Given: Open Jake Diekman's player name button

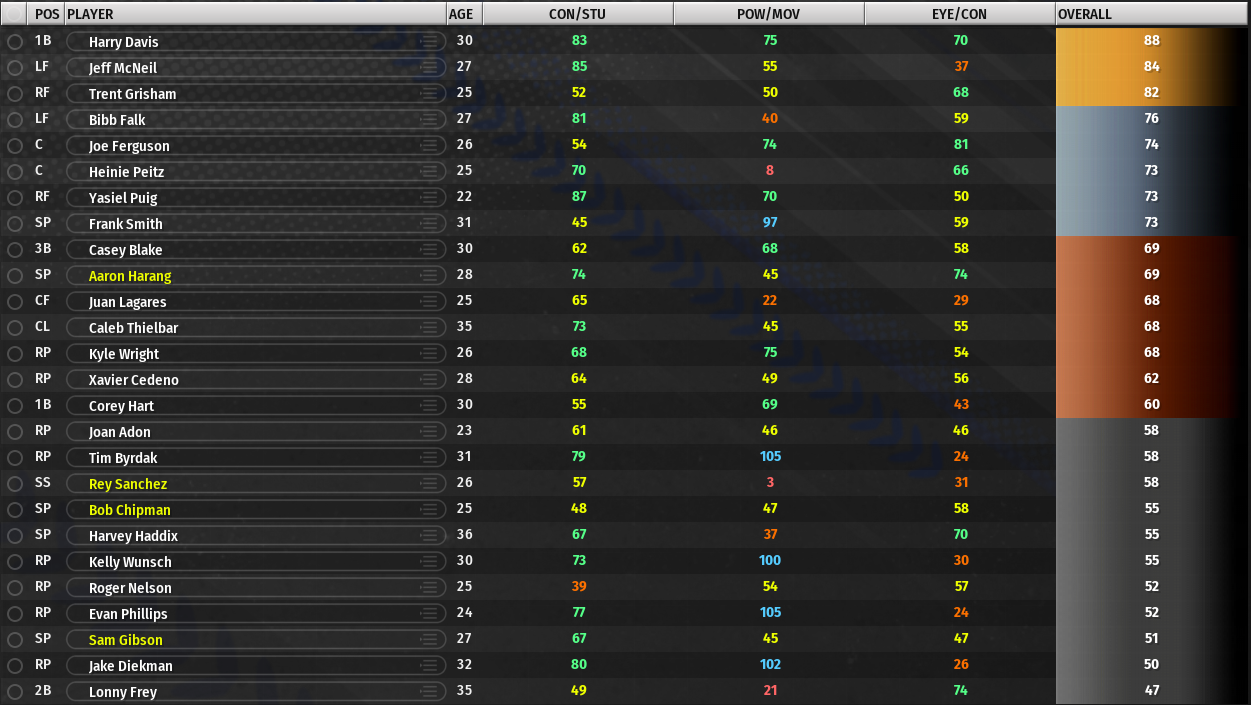Looking at the screenshot, I should [x=256, y=665].
